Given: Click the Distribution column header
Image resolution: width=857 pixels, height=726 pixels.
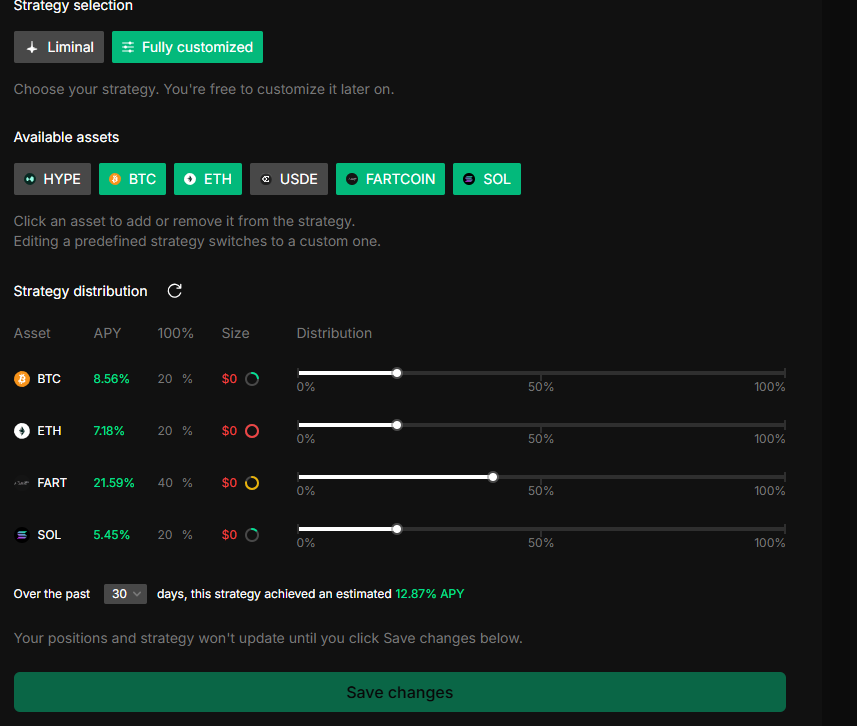Looking at the screenshot, I should [x=334, y=333].
